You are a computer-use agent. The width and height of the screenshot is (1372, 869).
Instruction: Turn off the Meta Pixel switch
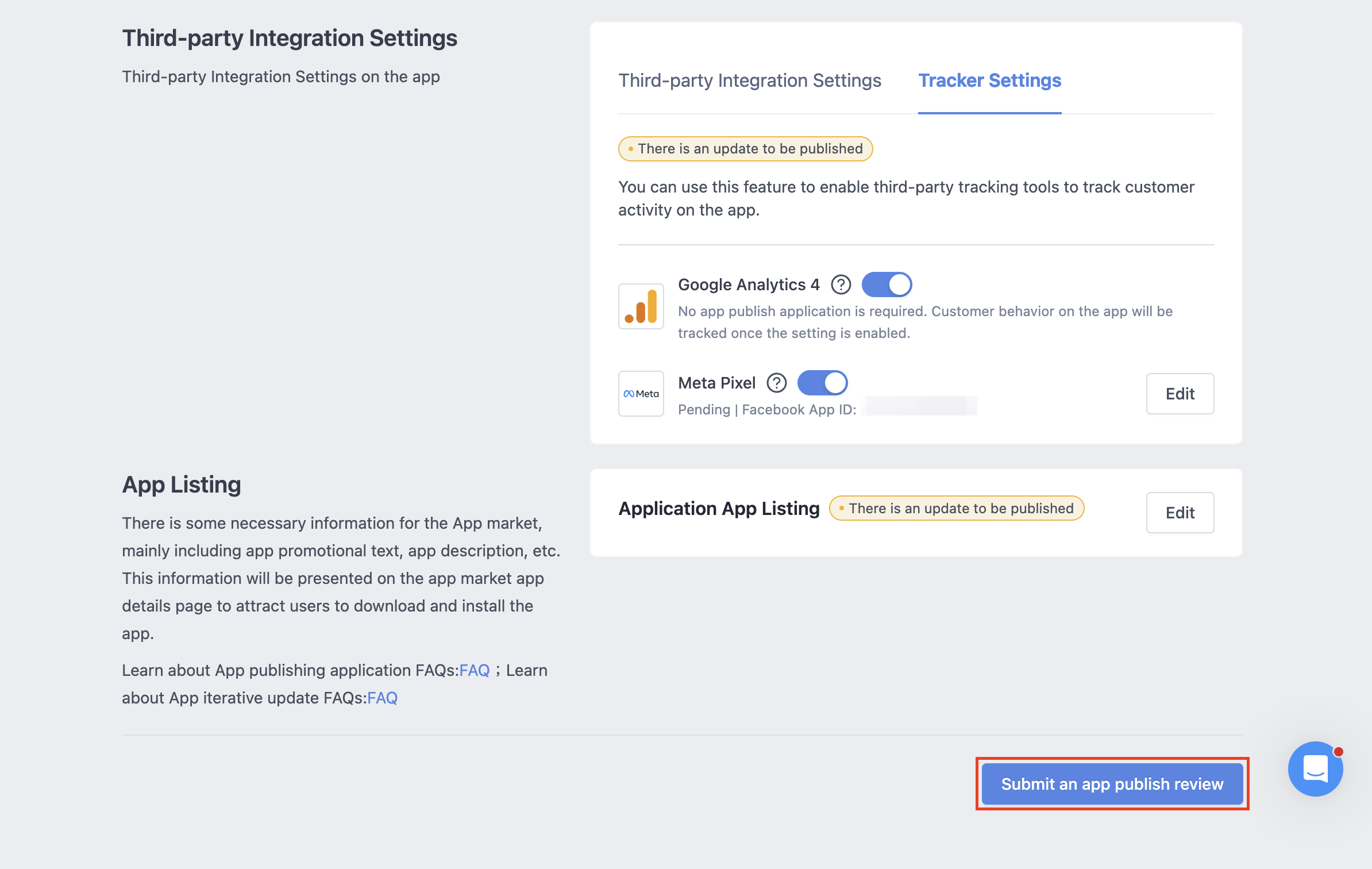pos(822,383)
